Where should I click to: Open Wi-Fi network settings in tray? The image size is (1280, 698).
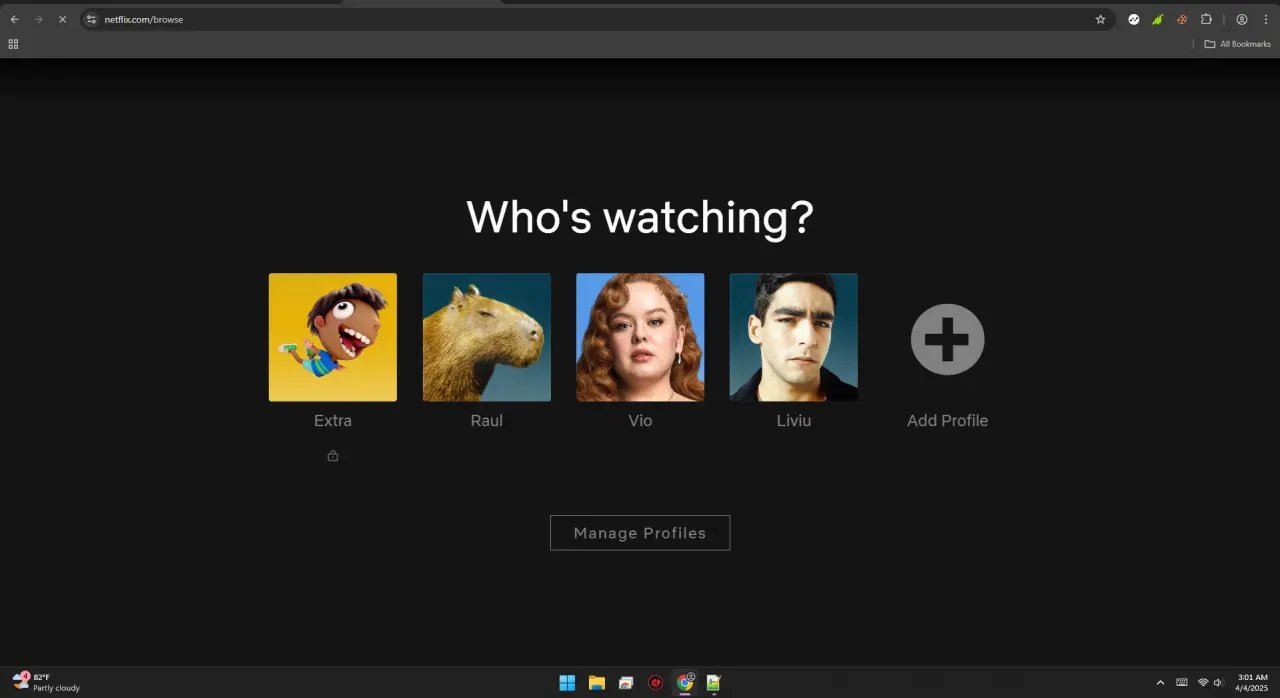[x=1203, y=683]
